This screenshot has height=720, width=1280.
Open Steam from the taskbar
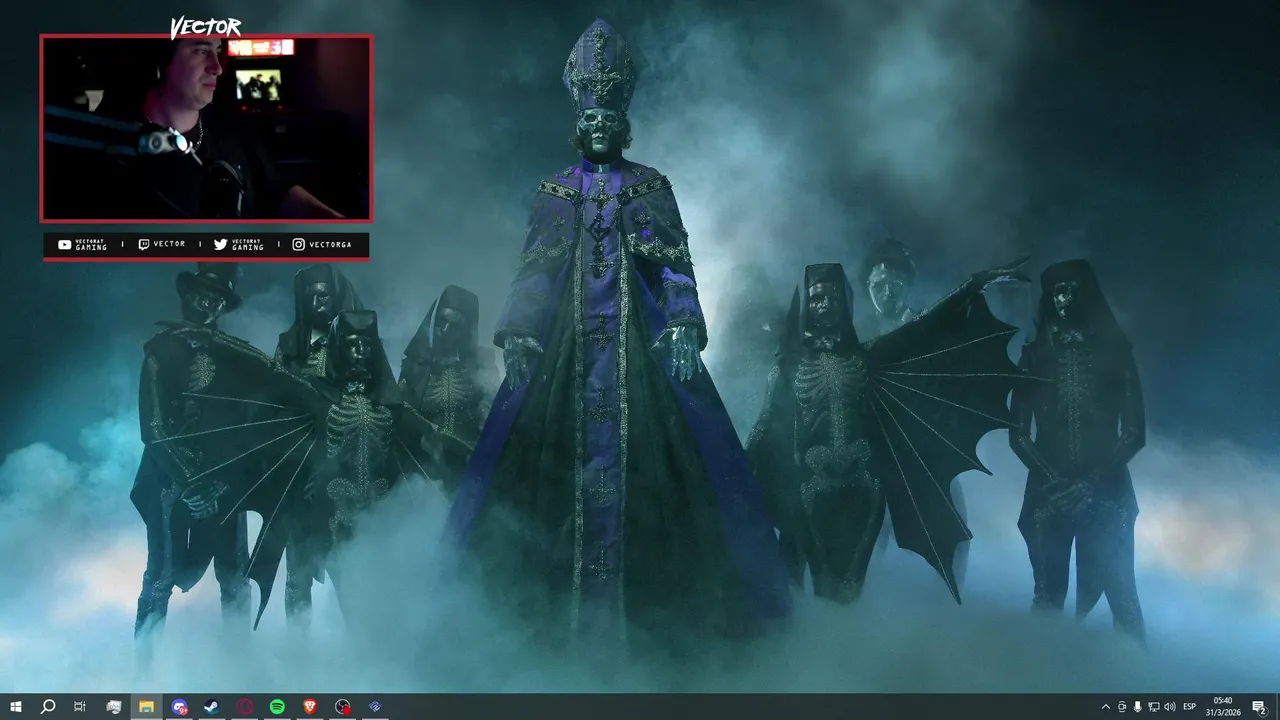click(x=212, y=707)
